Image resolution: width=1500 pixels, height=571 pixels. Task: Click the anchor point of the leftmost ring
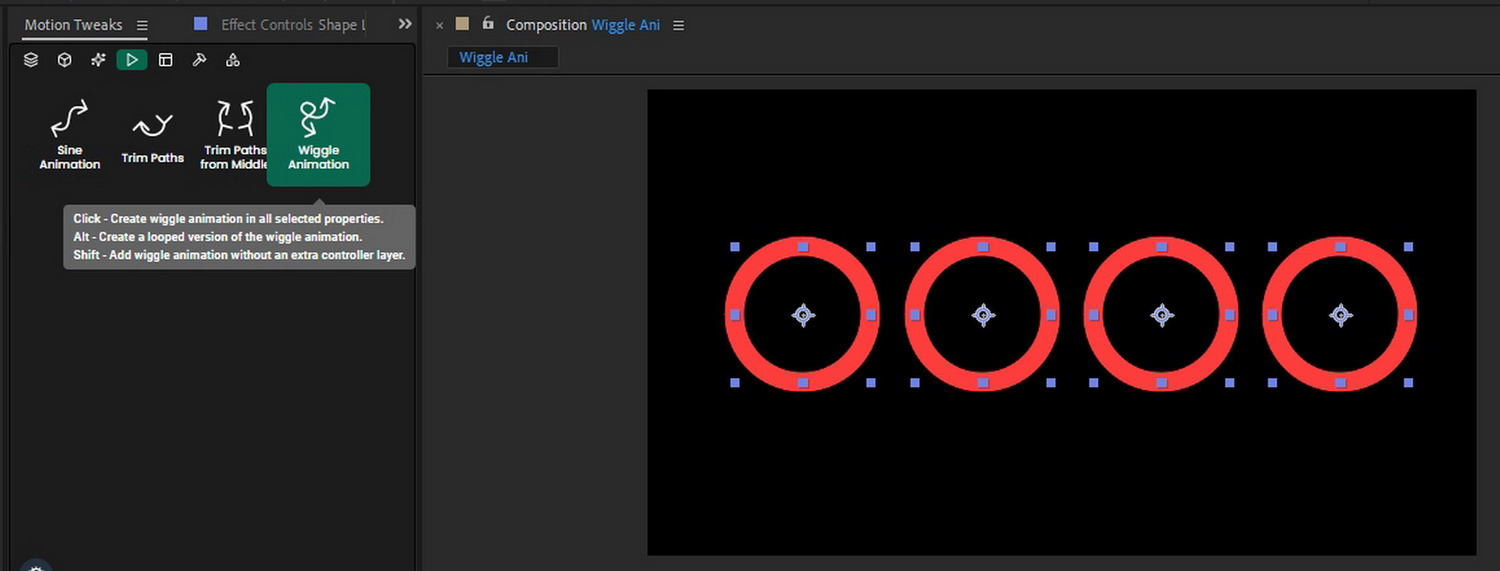click(x=803, y=315)
